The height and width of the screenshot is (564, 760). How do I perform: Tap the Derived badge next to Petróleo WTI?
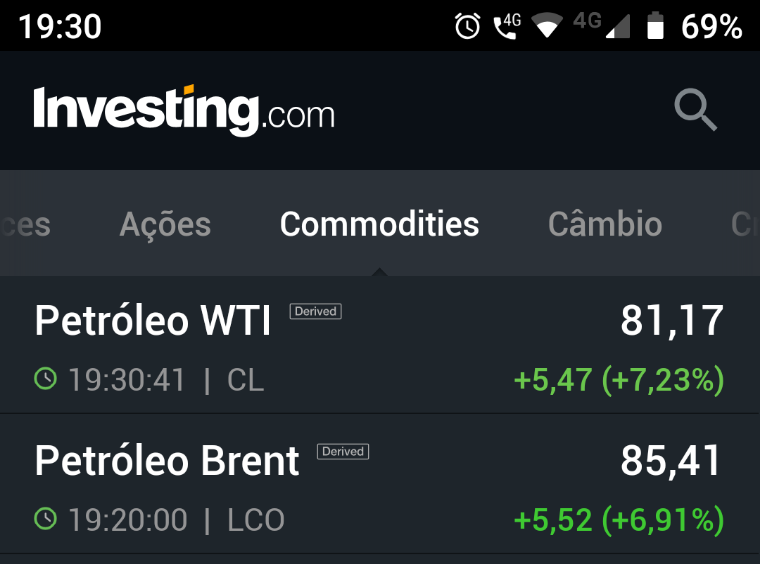pyautogui.click(x=316, y=311)
